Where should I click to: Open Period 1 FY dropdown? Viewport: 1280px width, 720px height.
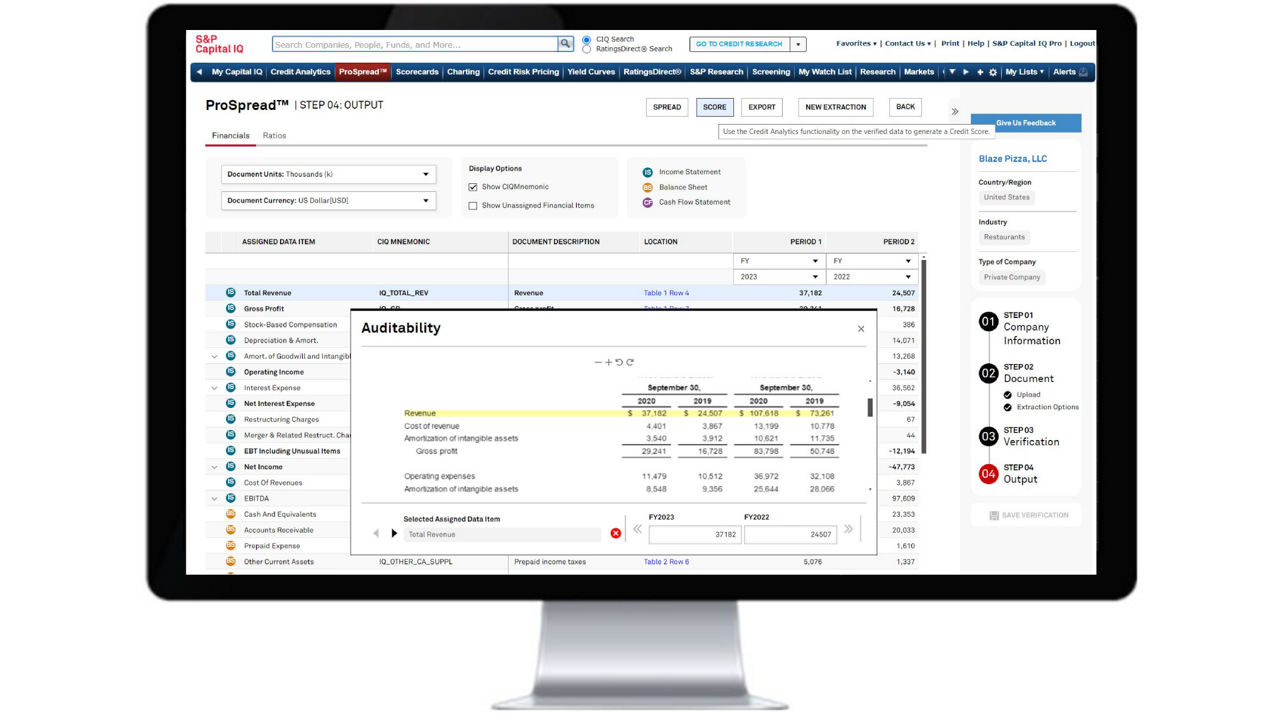[x=779, y=262]
